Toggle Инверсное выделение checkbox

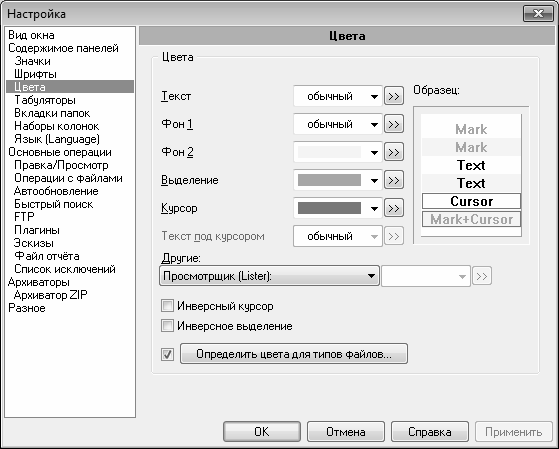pos(167,326)
